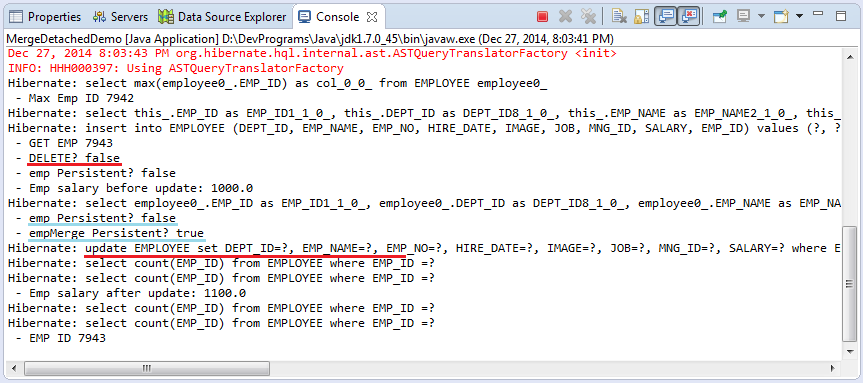The height and width of the screenshot is (383, 863).
Task: Close the Console tab with its X
Action: coord(372,17)
